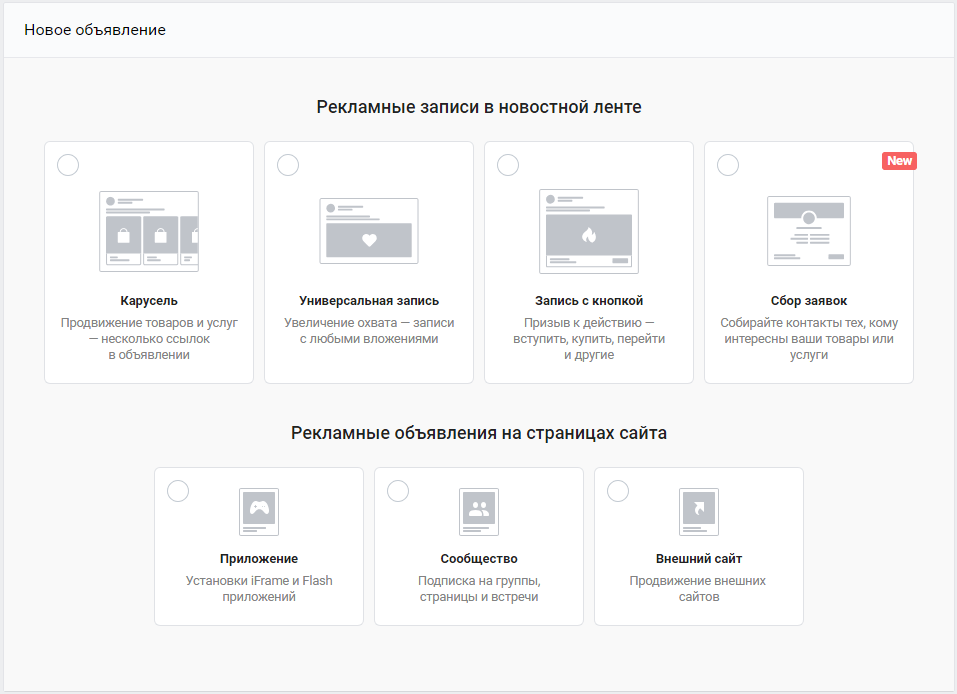Click the post with button flame illustration
The height and width of the screenshot is (694, 957).
589,231
